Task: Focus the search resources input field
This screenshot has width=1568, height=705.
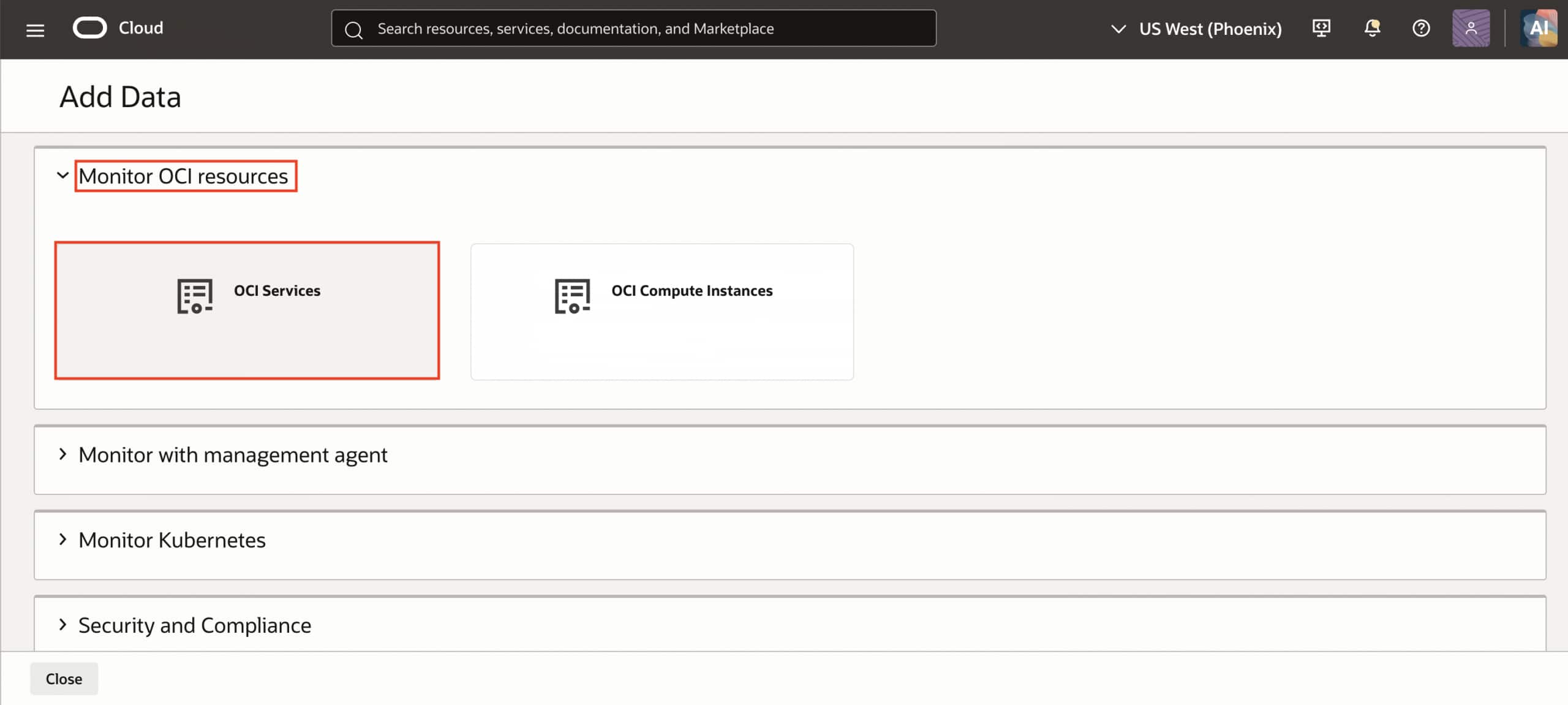Action: click(633, 28)
